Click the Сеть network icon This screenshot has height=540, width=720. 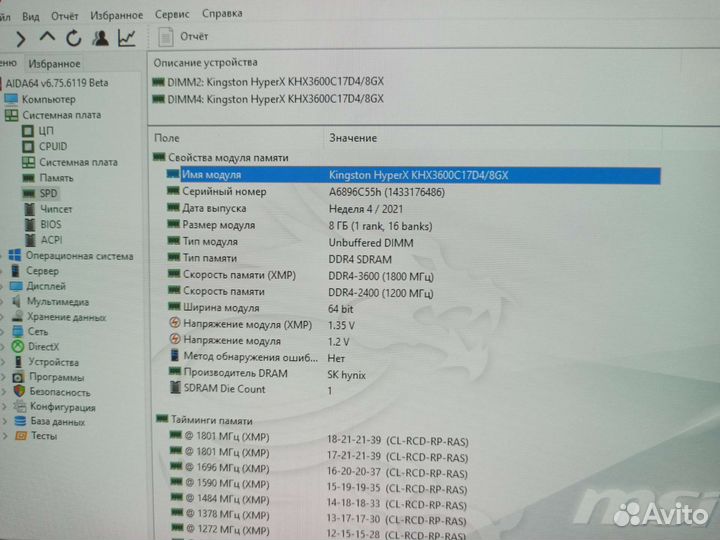(17, 331)
